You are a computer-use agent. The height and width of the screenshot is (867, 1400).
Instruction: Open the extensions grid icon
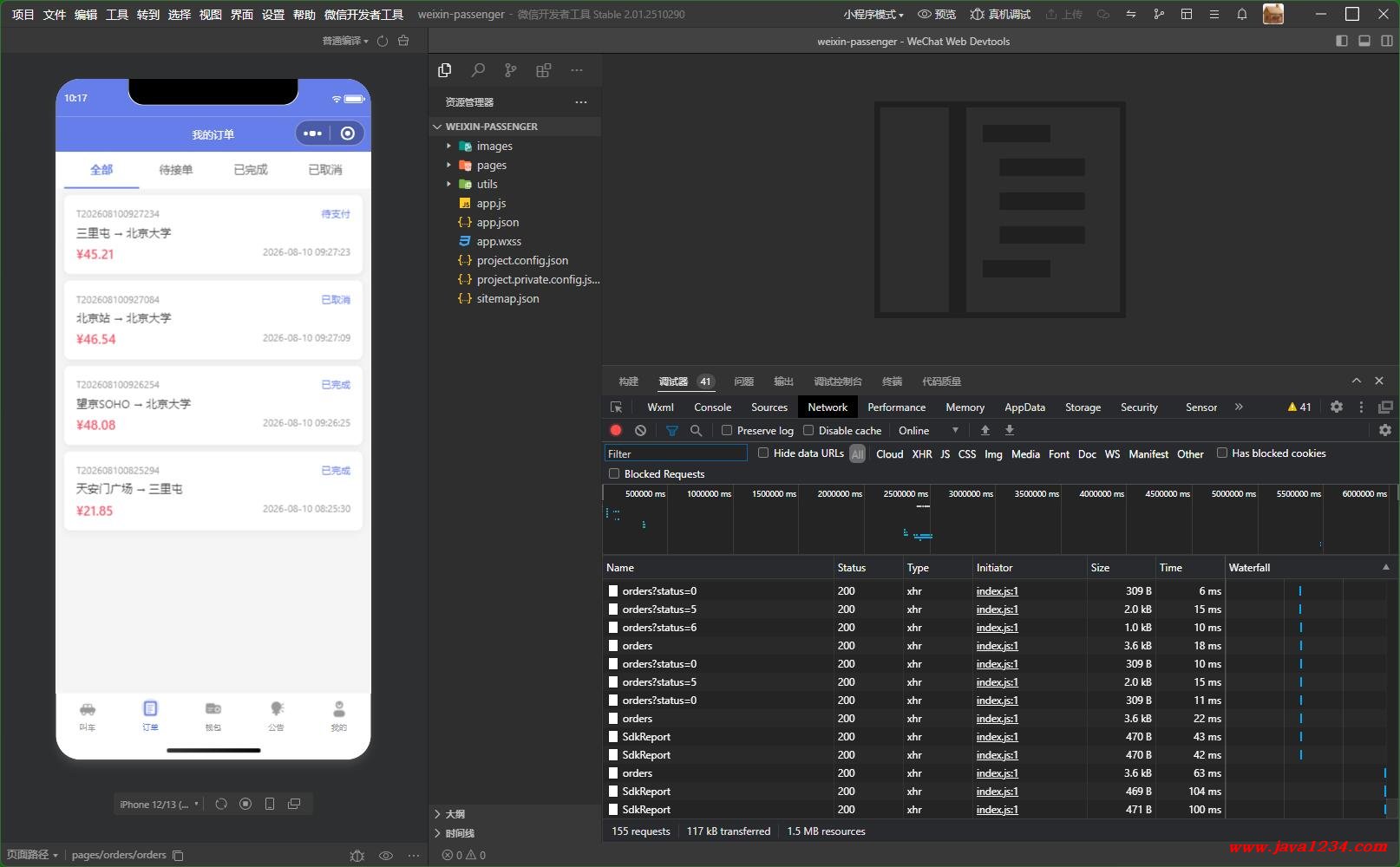(544, 70)
